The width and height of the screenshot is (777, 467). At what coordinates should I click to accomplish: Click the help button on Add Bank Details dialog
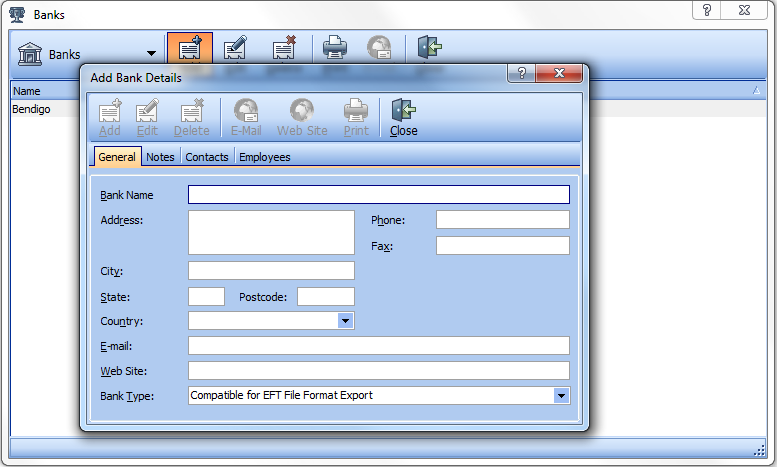[521, 73]
